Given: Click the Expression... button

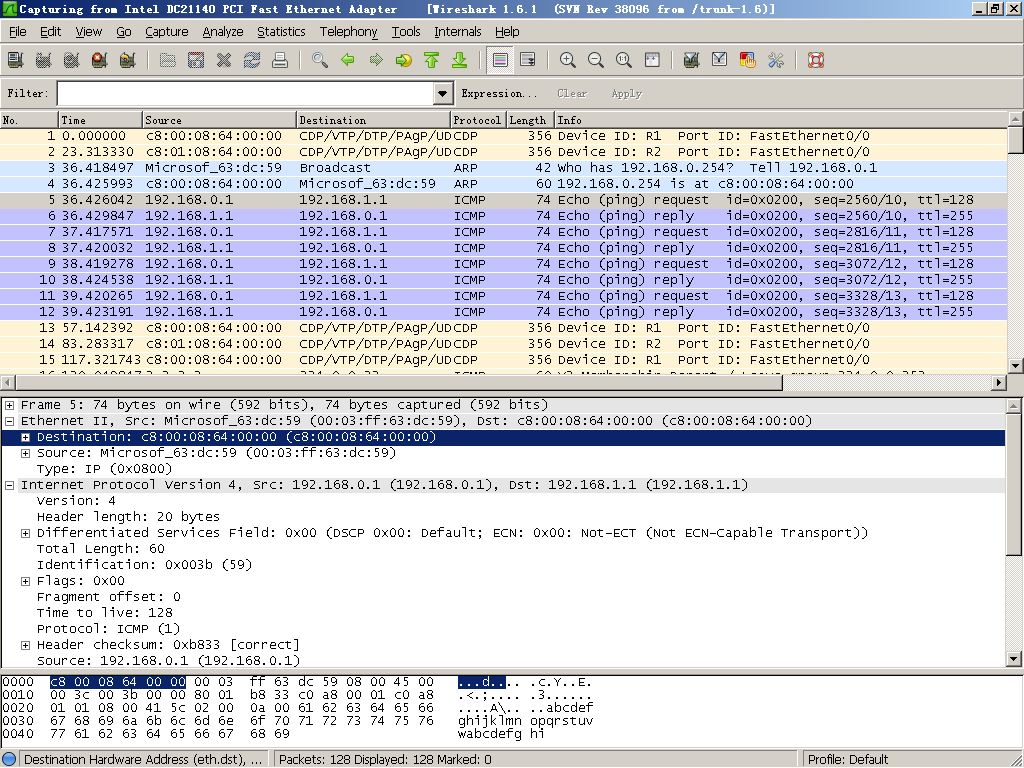Looking at the screenshot, I should tap(499, 93).
